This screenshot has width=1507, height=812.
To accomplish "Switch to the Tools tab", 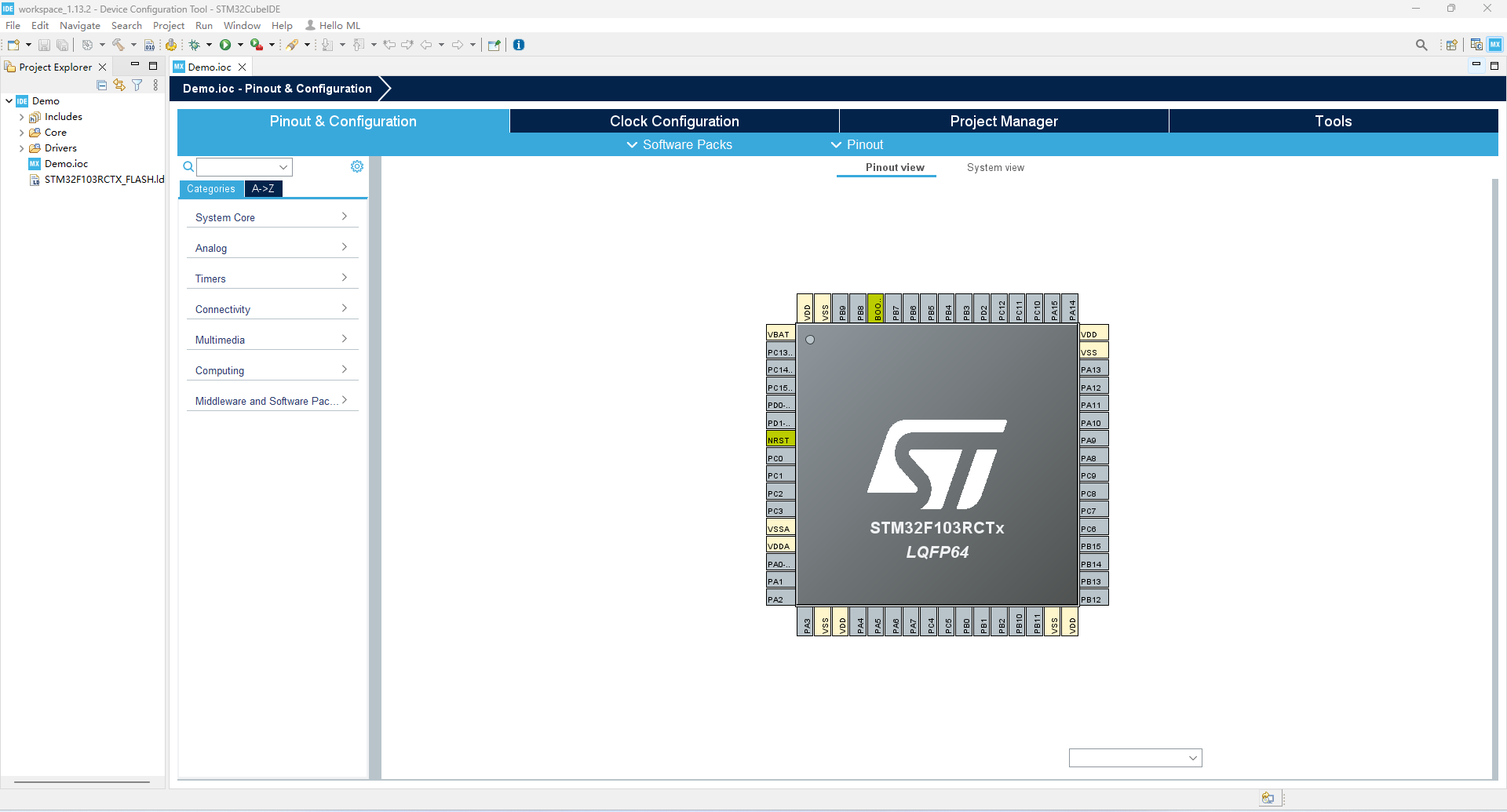I will [1334, 121].
